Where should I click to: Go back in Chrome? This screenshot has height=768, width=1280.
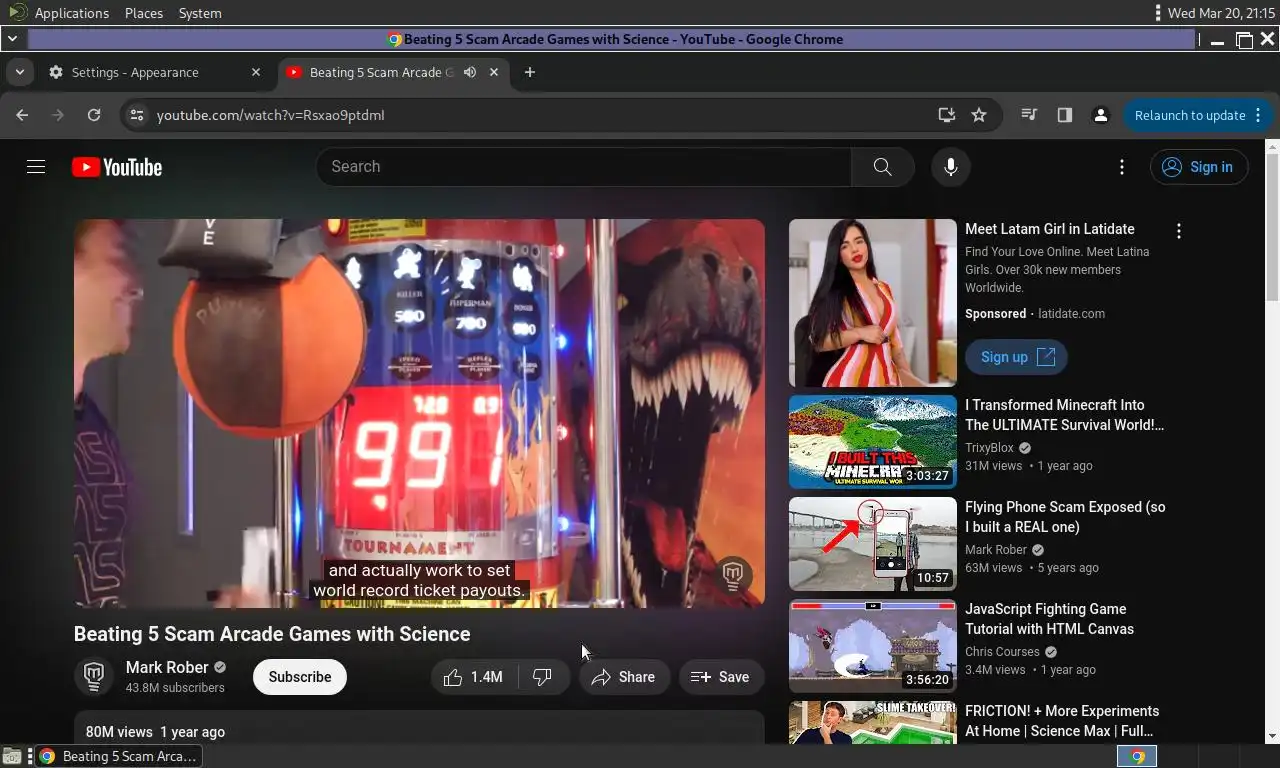coord(22,115)
